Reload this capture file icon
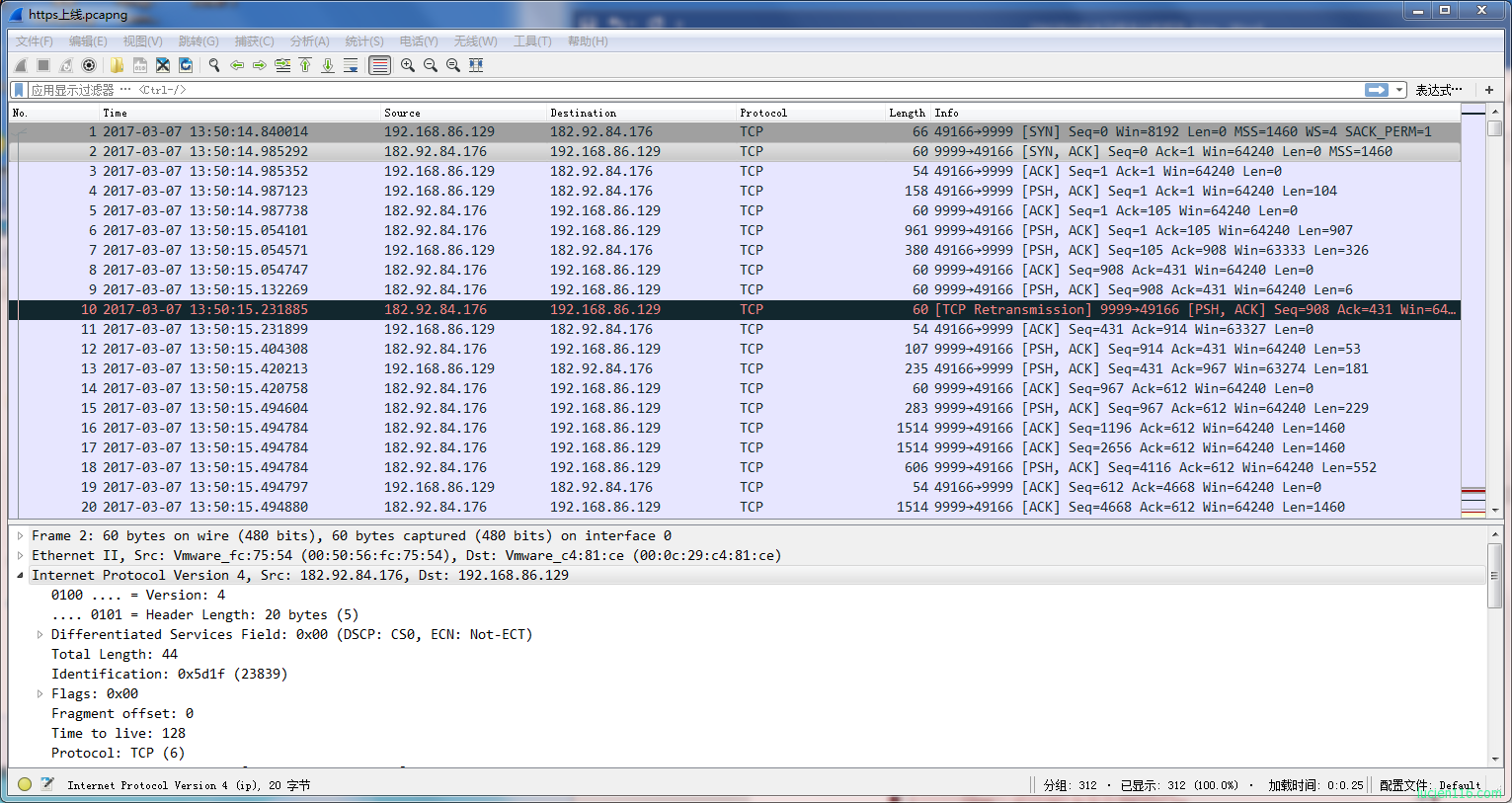Screen dimensions: 1512x803 (186, 65)
